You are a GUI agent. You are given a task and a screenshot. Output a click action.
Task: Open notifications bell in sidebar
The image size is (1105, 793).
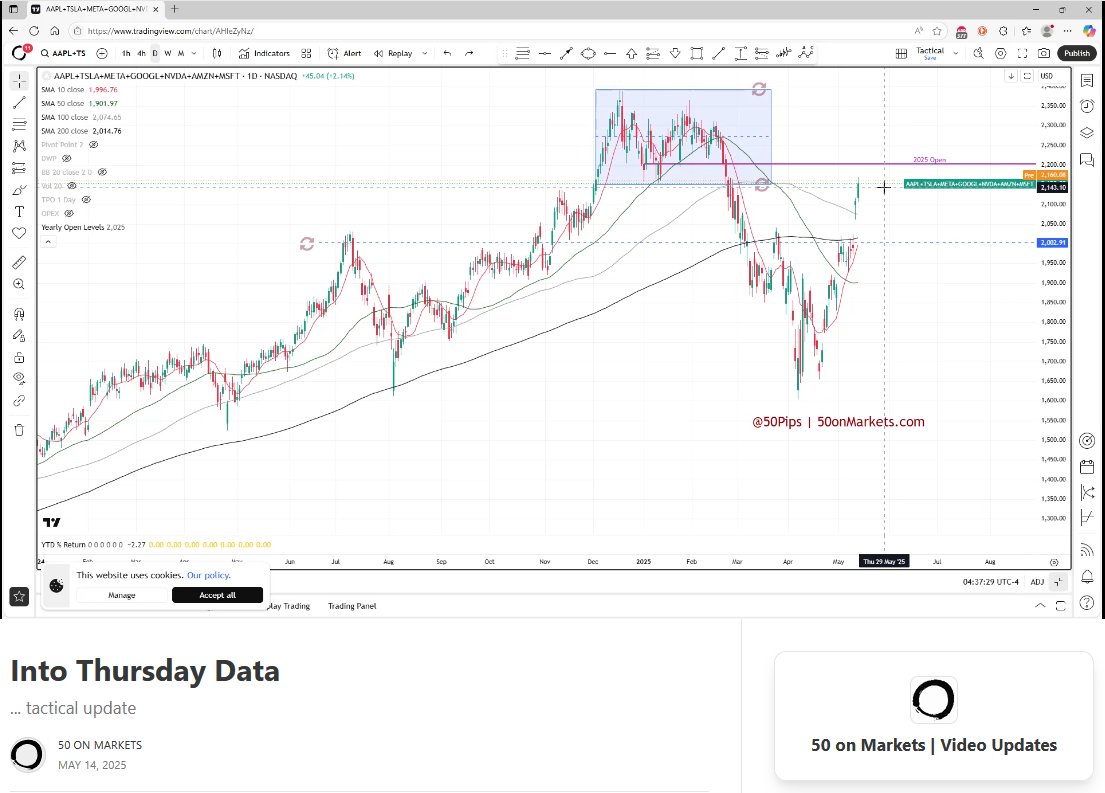tap(1087, 577)
